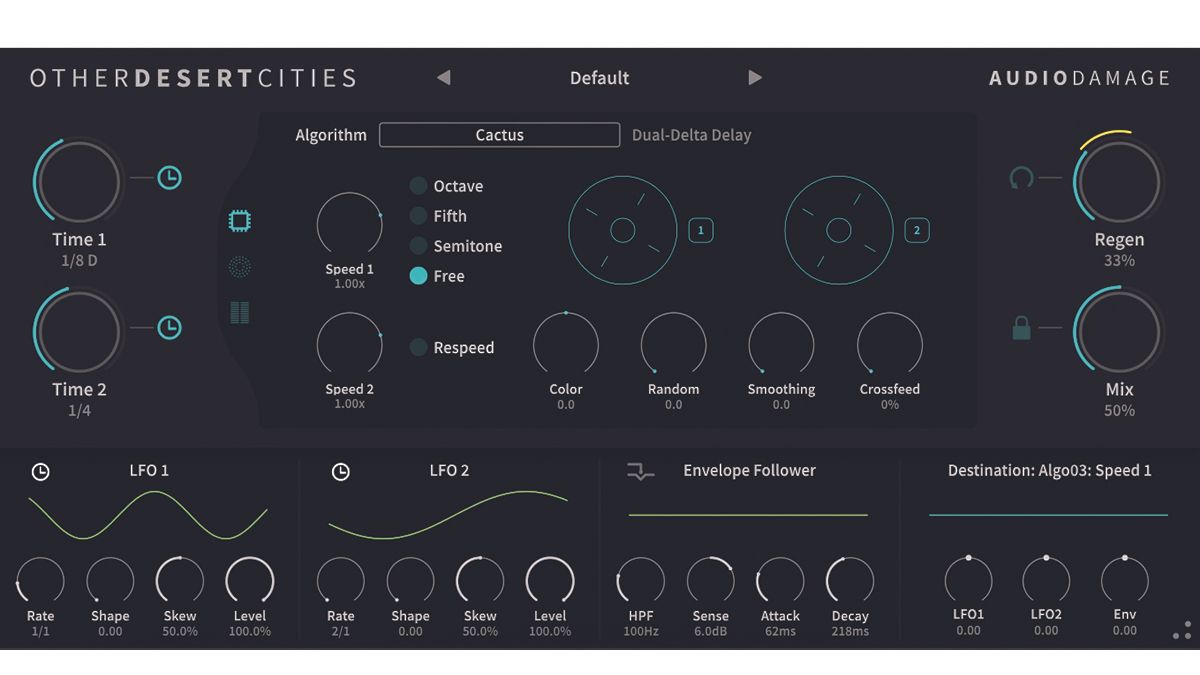Viewport: 1200px width, 675px height.
Task: Open the Default preset menu
Action: point(599,78)
